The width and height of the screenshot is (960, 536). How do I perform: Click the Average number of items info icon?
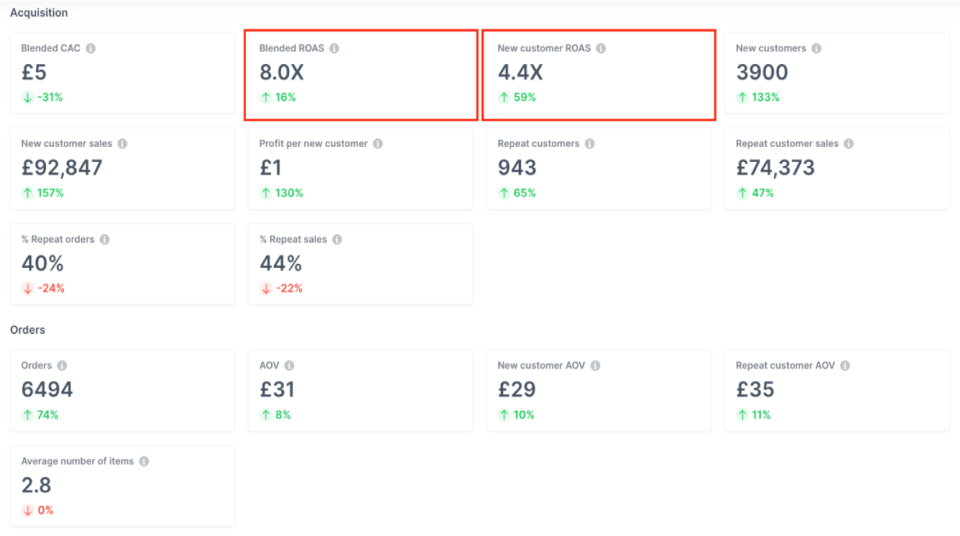[x=144, y=462]
